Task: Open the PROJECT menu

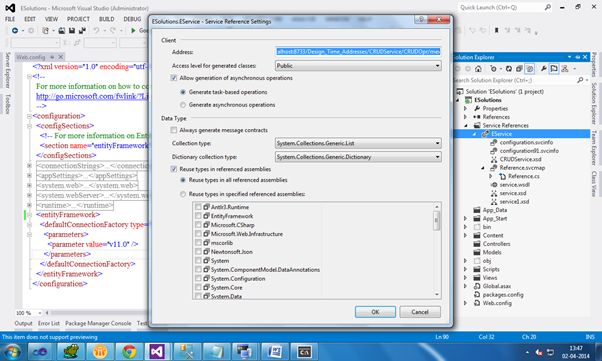Action: point(78,19)
